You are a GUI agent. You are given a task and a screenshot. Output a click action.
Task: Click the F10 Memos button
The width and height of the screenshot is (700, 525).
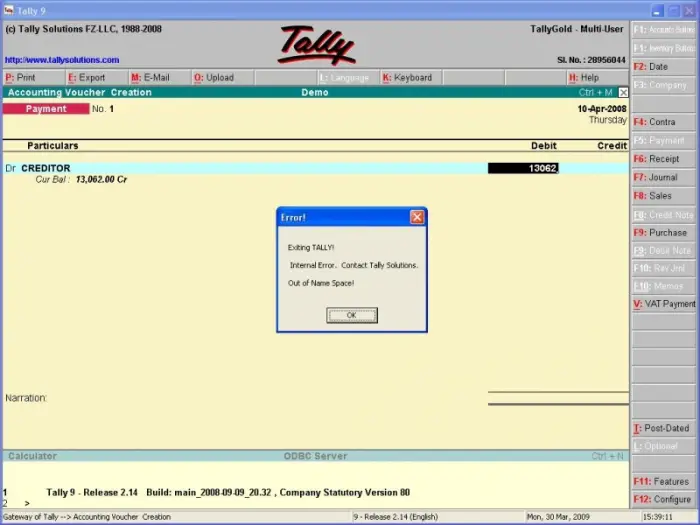pos(664,286)
